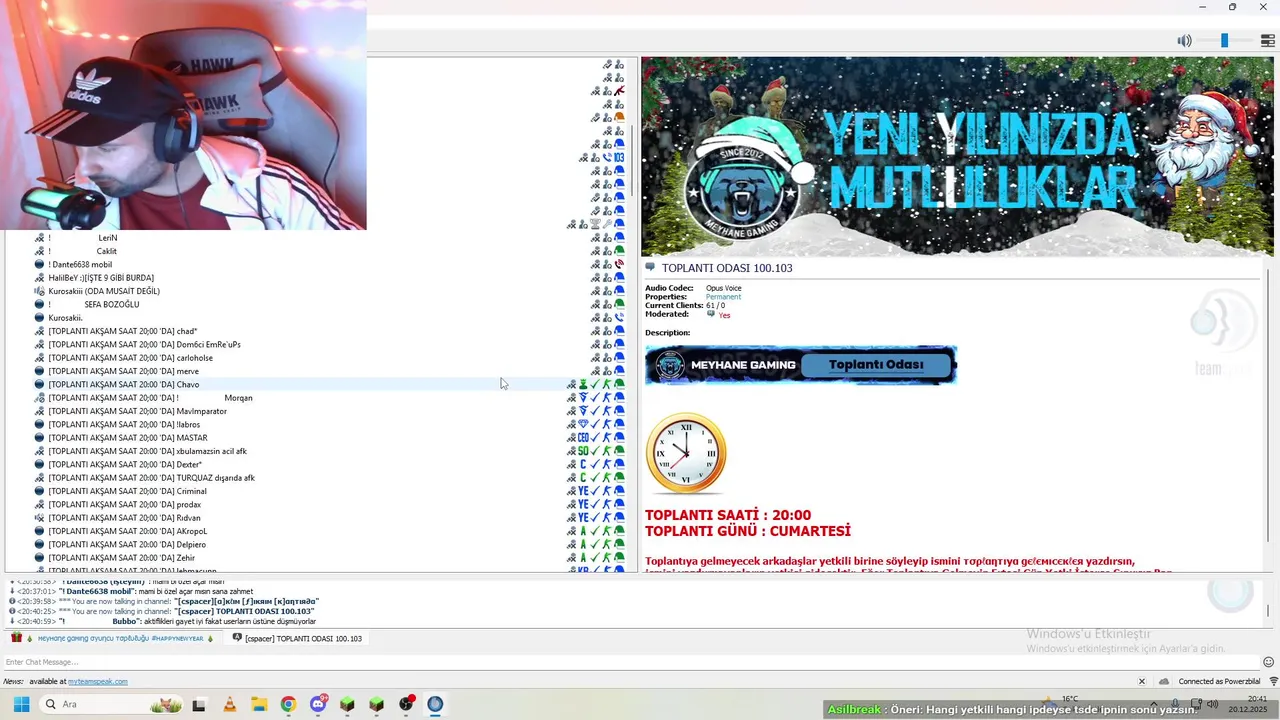This screenshot has width=1280, height=720.
Task: Click microphone status icon of Rıdvan
Action: pyautogui.click(x=571, y=518)
